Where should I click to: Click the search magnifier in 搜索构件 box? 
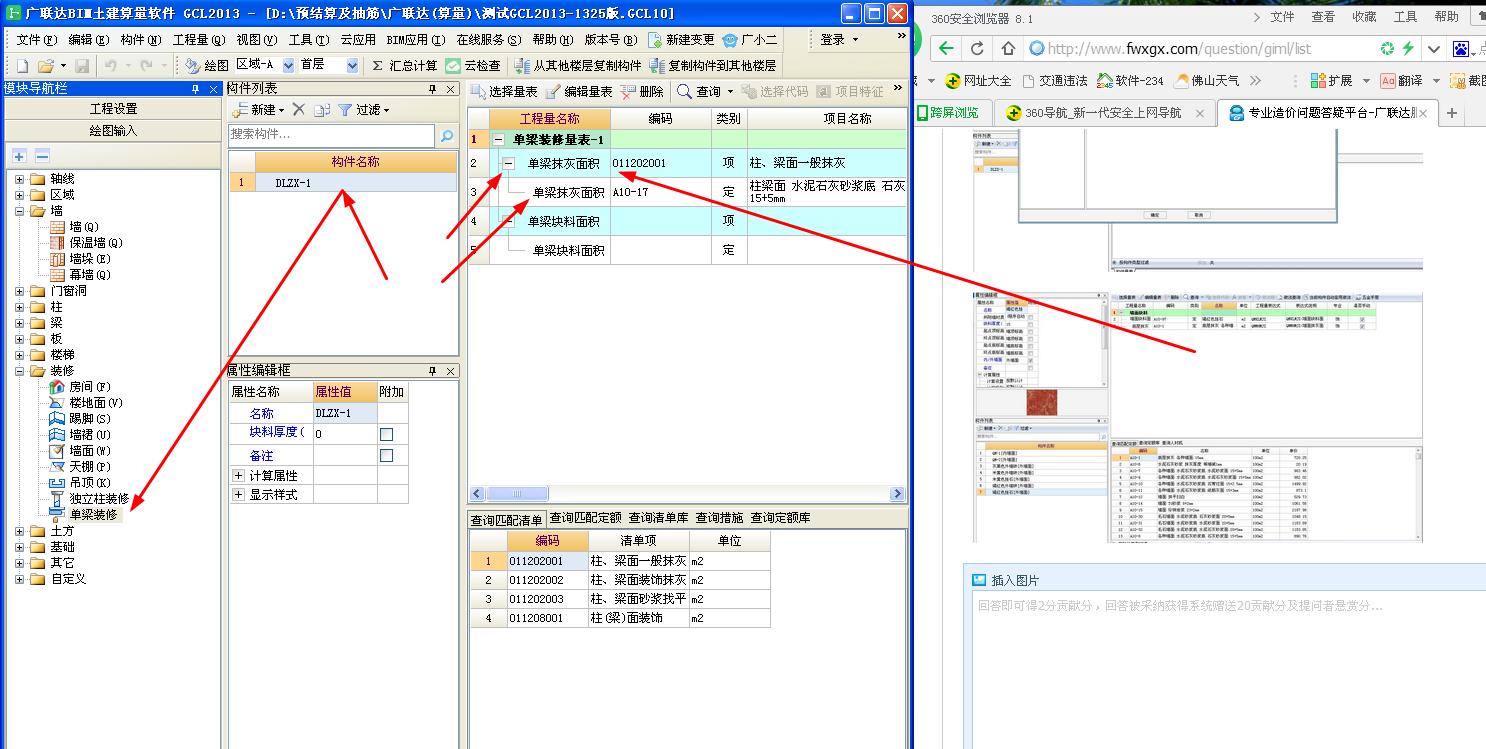447,134
